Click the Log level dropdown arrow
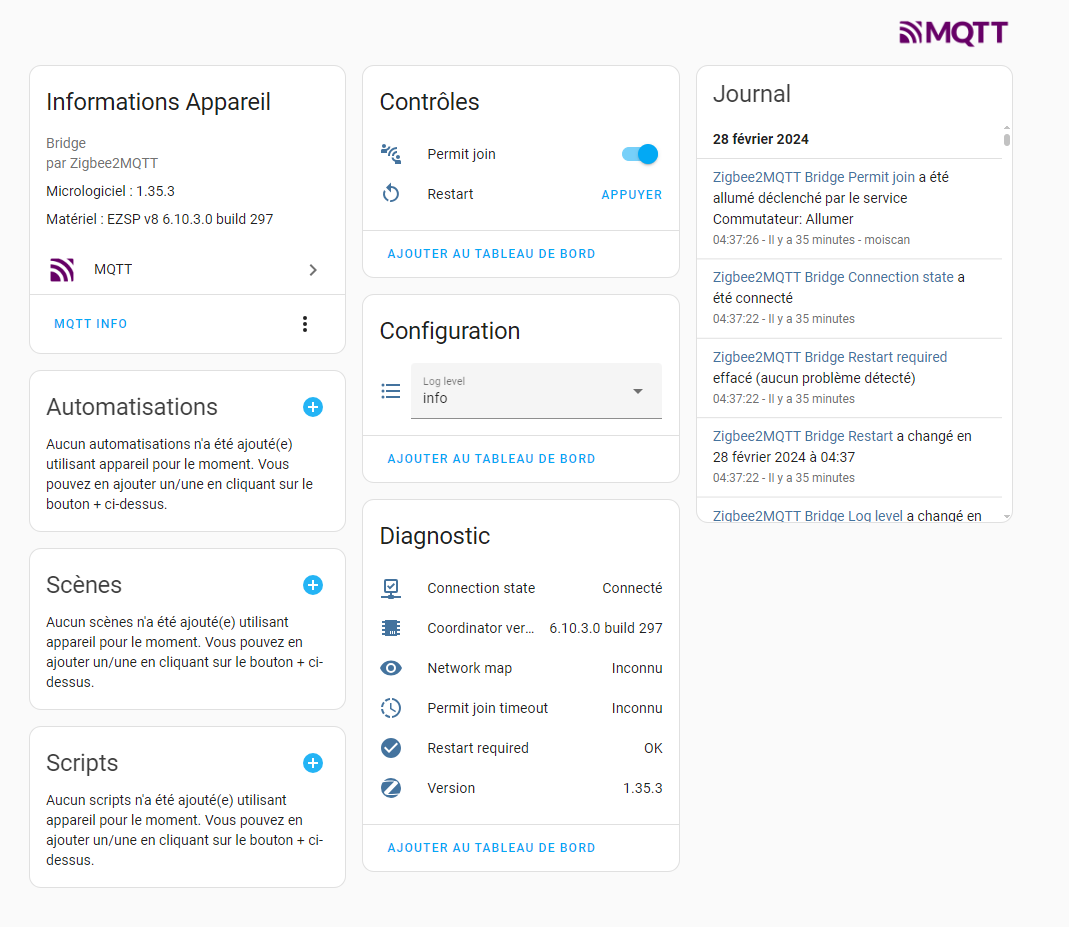Screen dimensions: 1069x927 click(x=637, y=391)
